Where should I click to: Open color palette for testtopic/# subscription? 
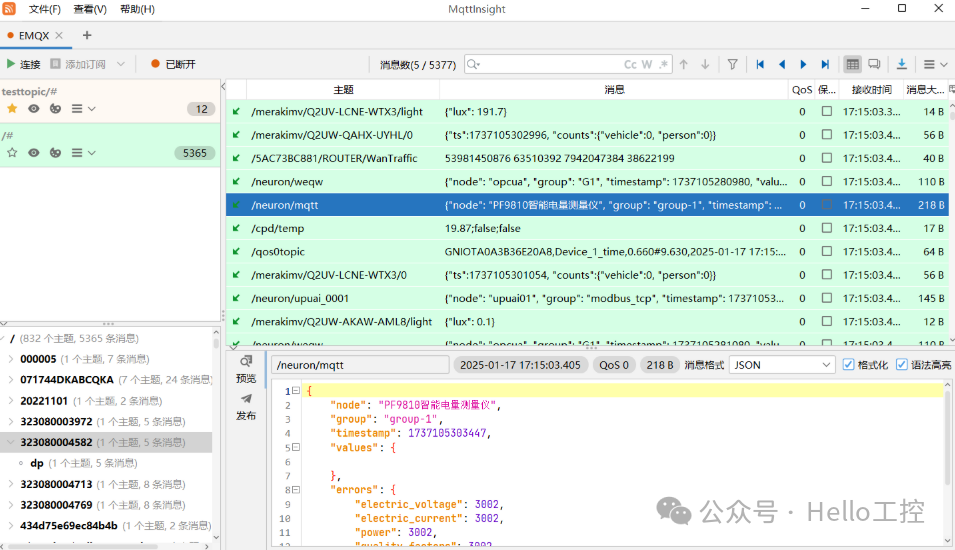pyautogui.click(x=55, y=108)
